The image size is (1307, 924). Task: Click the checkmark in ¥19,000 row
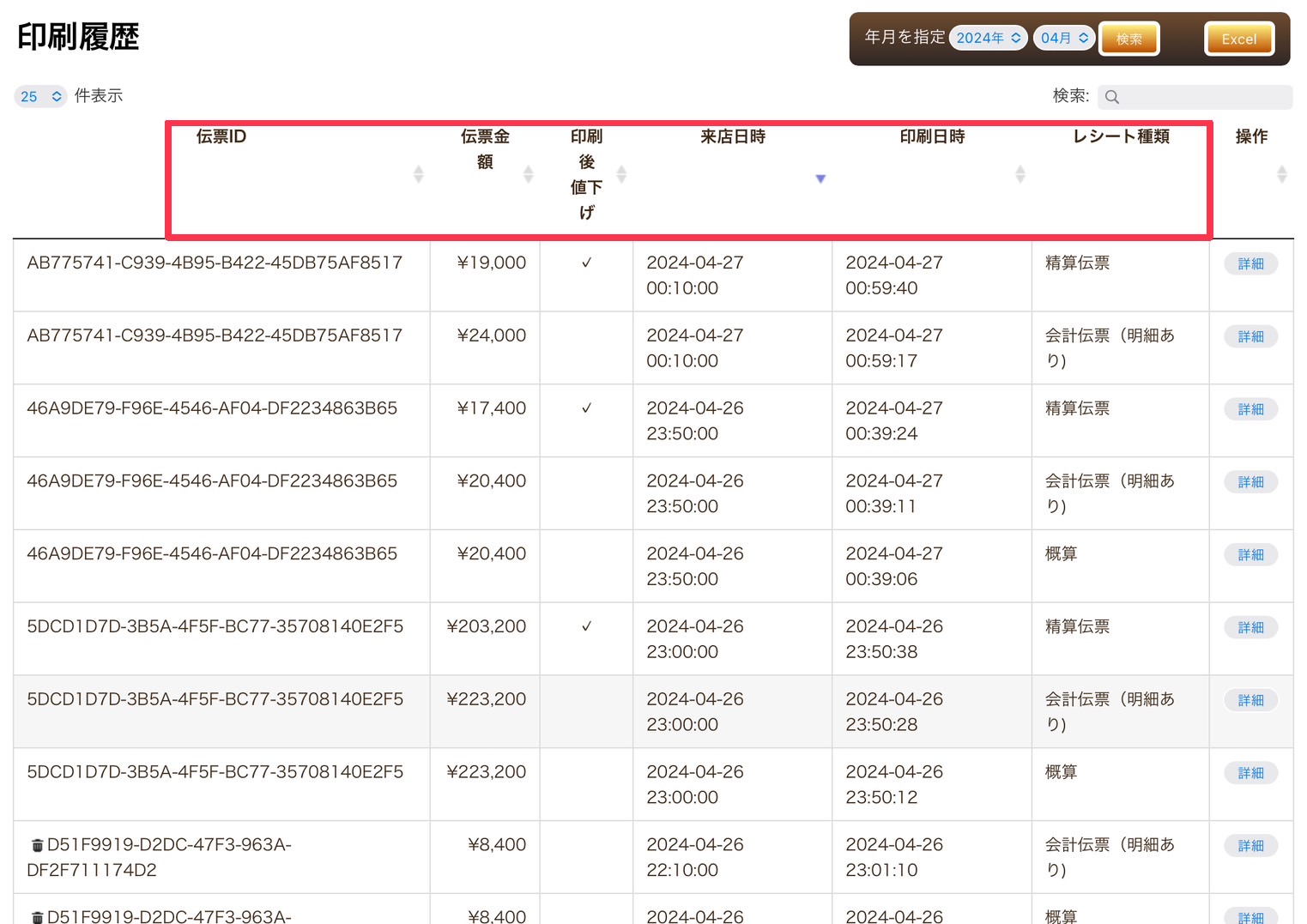pos(586,263)
